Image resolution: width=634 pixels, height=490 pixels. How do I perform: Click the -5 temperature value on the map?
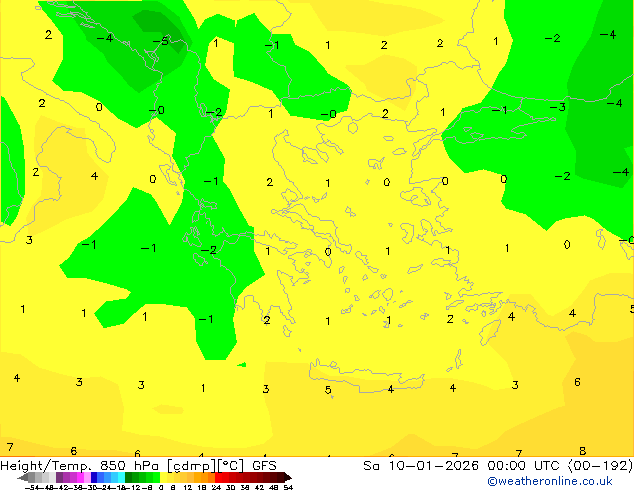[x=161, y=41]
